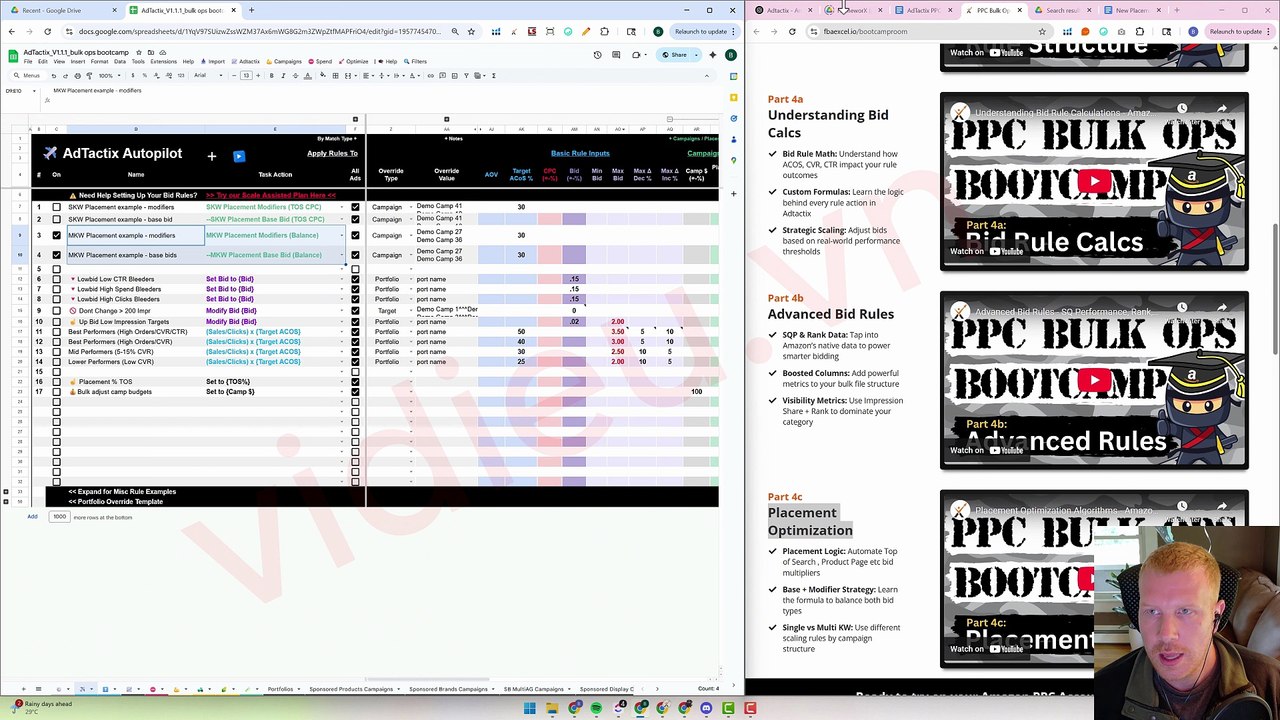
Task: Open the borders icon in Sheets toolbar
Action: click(335, 75)
